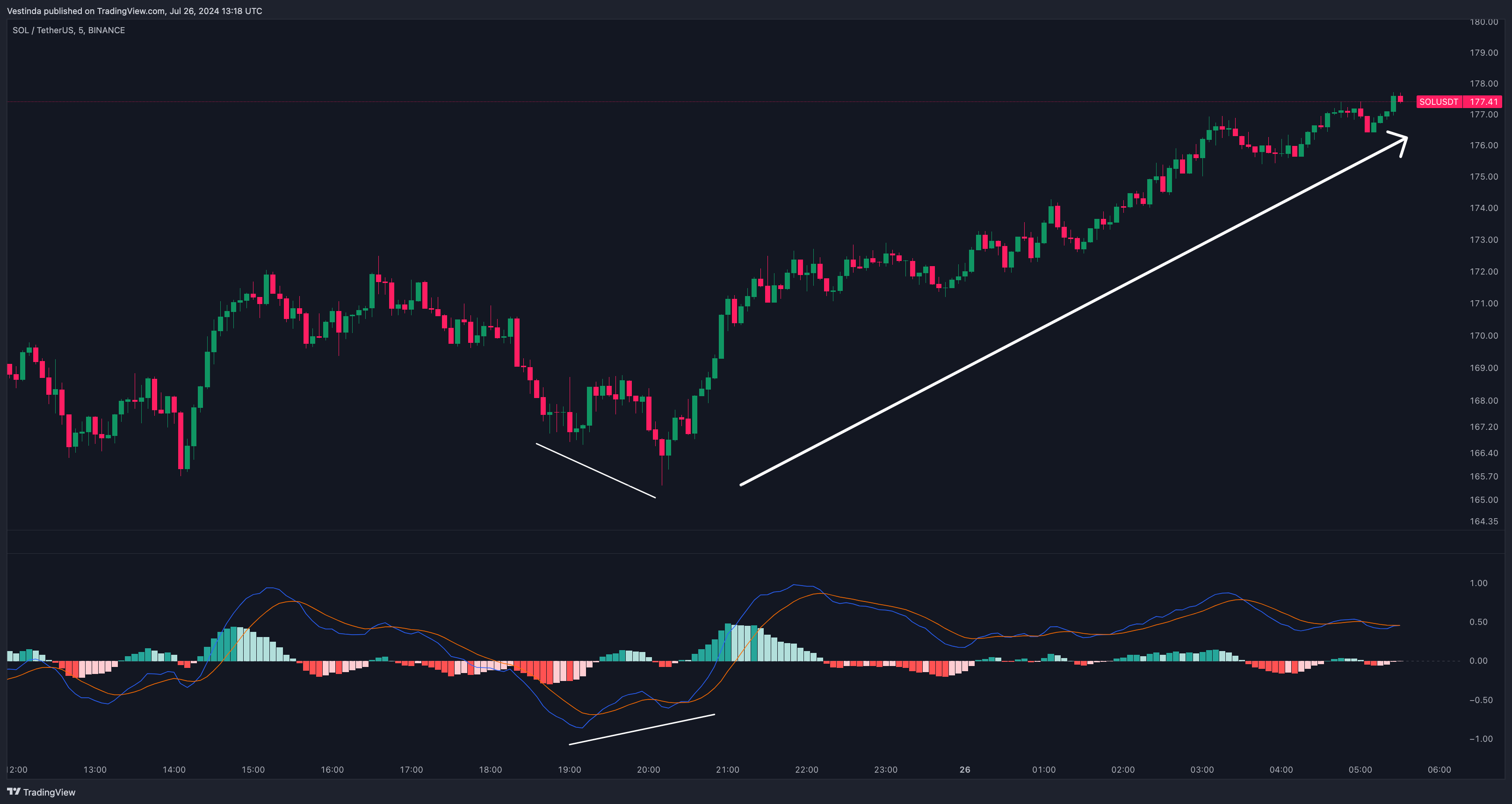The image size is (1512, 804).
Task: Click the 173.00 price axis label
Action: coord(1484,239)
